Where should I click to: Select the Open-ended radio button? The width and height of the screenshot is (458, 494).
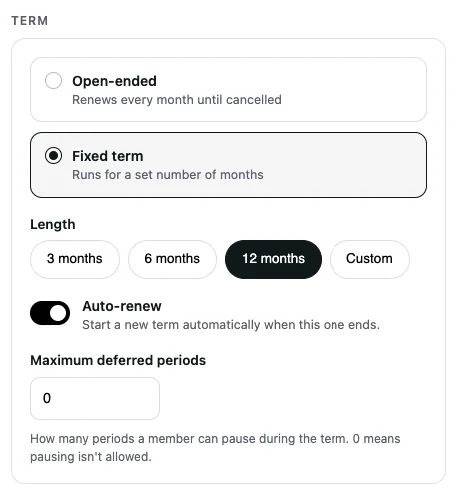tap(53, 81)
